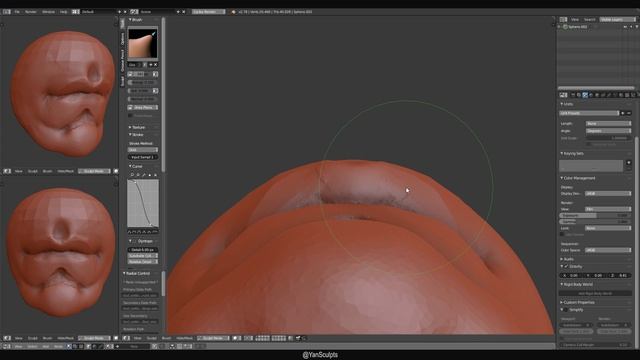This screenshot has height=360, width=640.
Task: Click the Detail Size field under Dyntopo
Action: (x=142, y=249)
